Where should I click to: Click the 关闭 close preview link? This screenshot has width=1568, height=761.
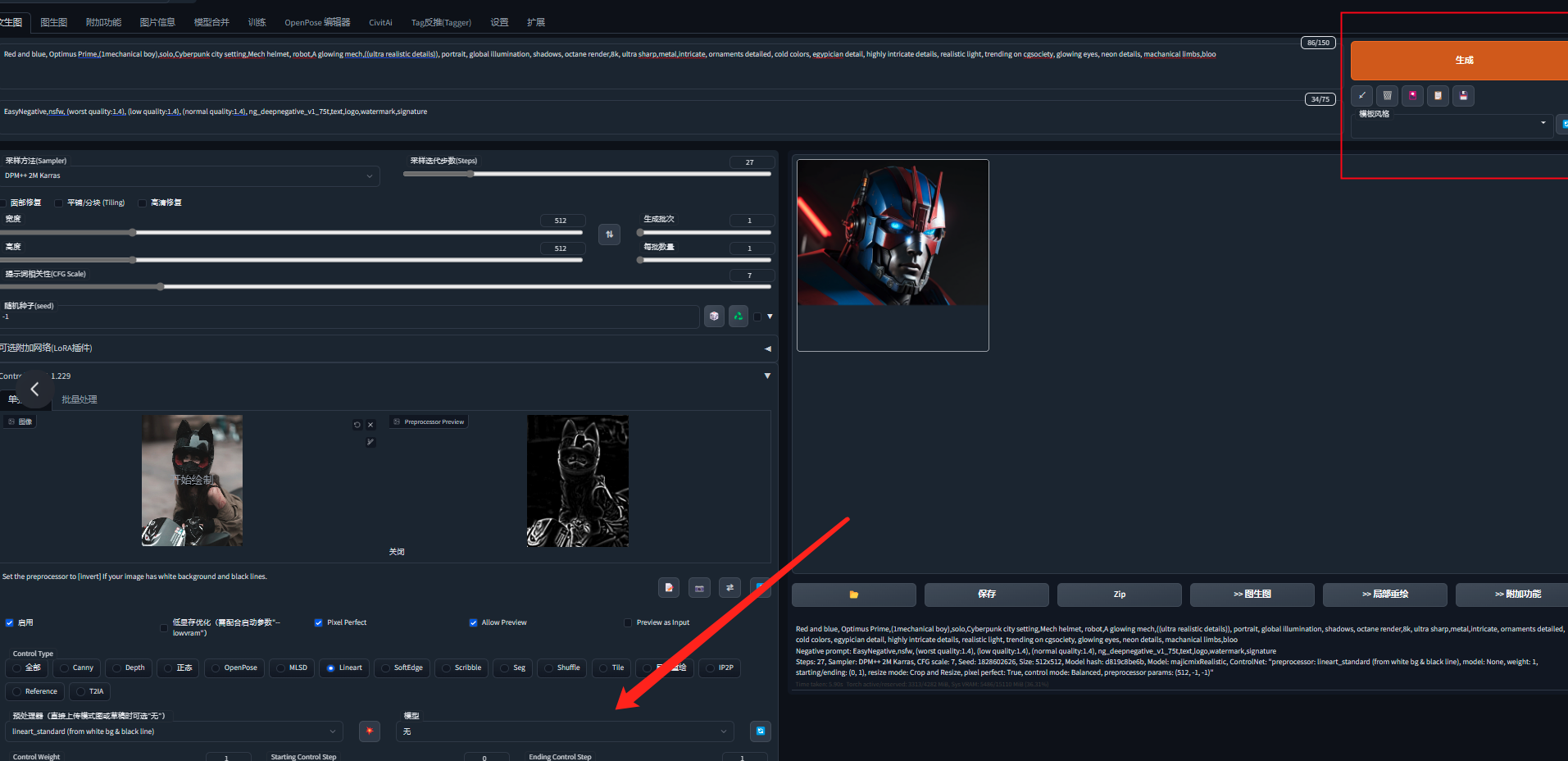(x=397, y=552)
